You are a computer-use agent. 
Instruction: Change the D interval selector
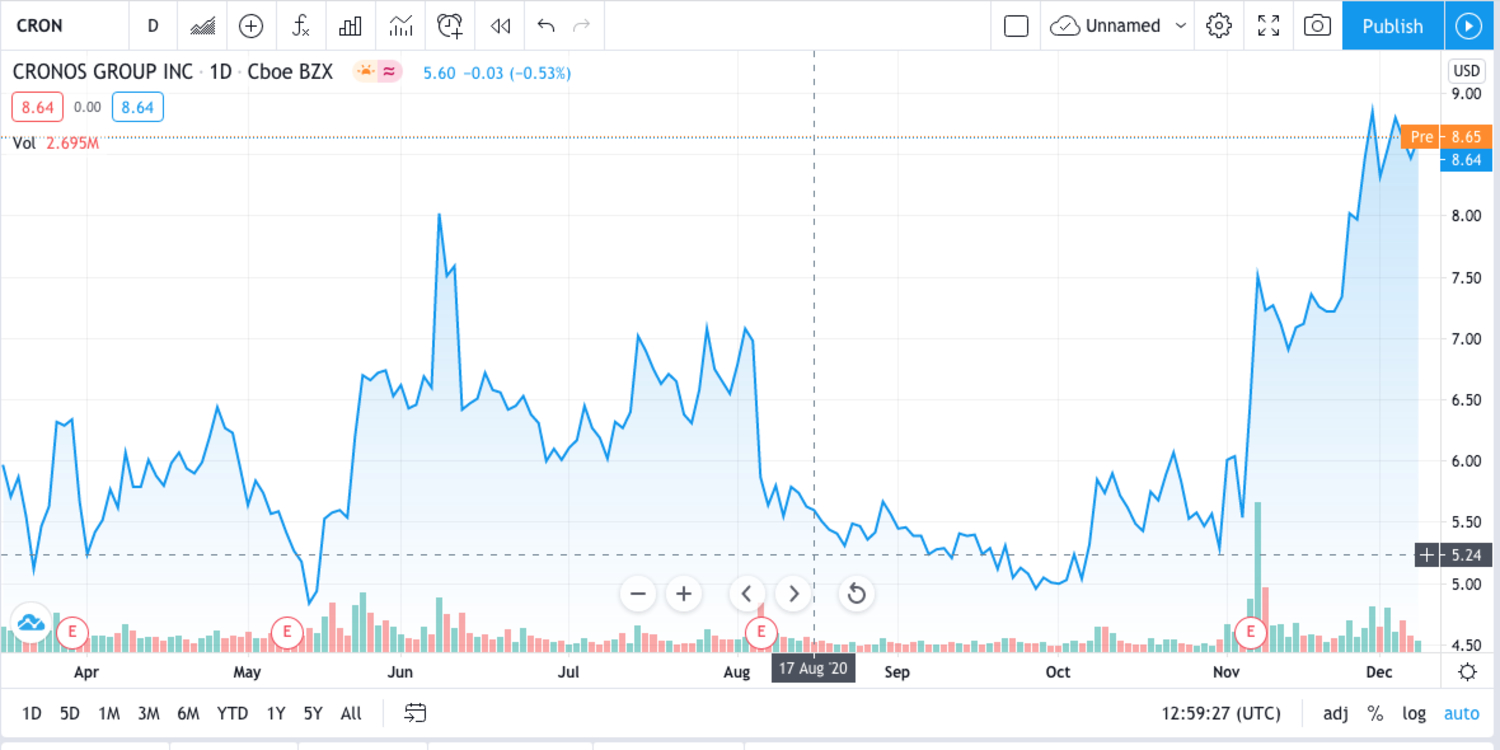153,25
